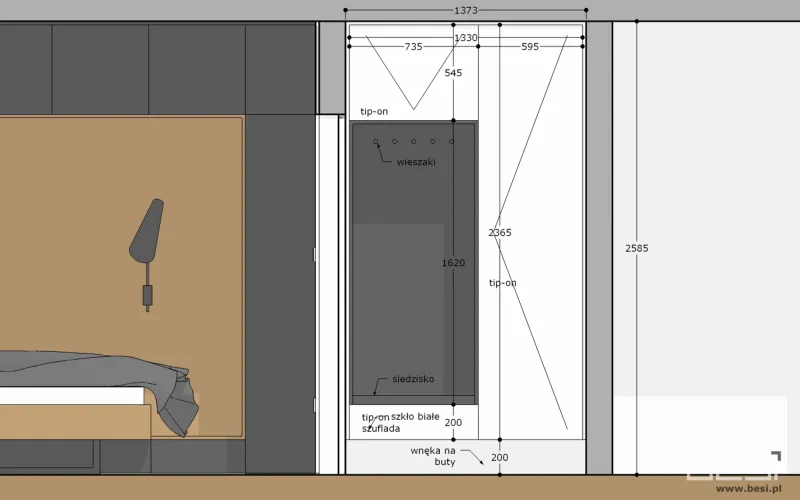Click tip-on label under the top cabinet
Viewport: 800px width, 500px height.
(x=374, y=111)
